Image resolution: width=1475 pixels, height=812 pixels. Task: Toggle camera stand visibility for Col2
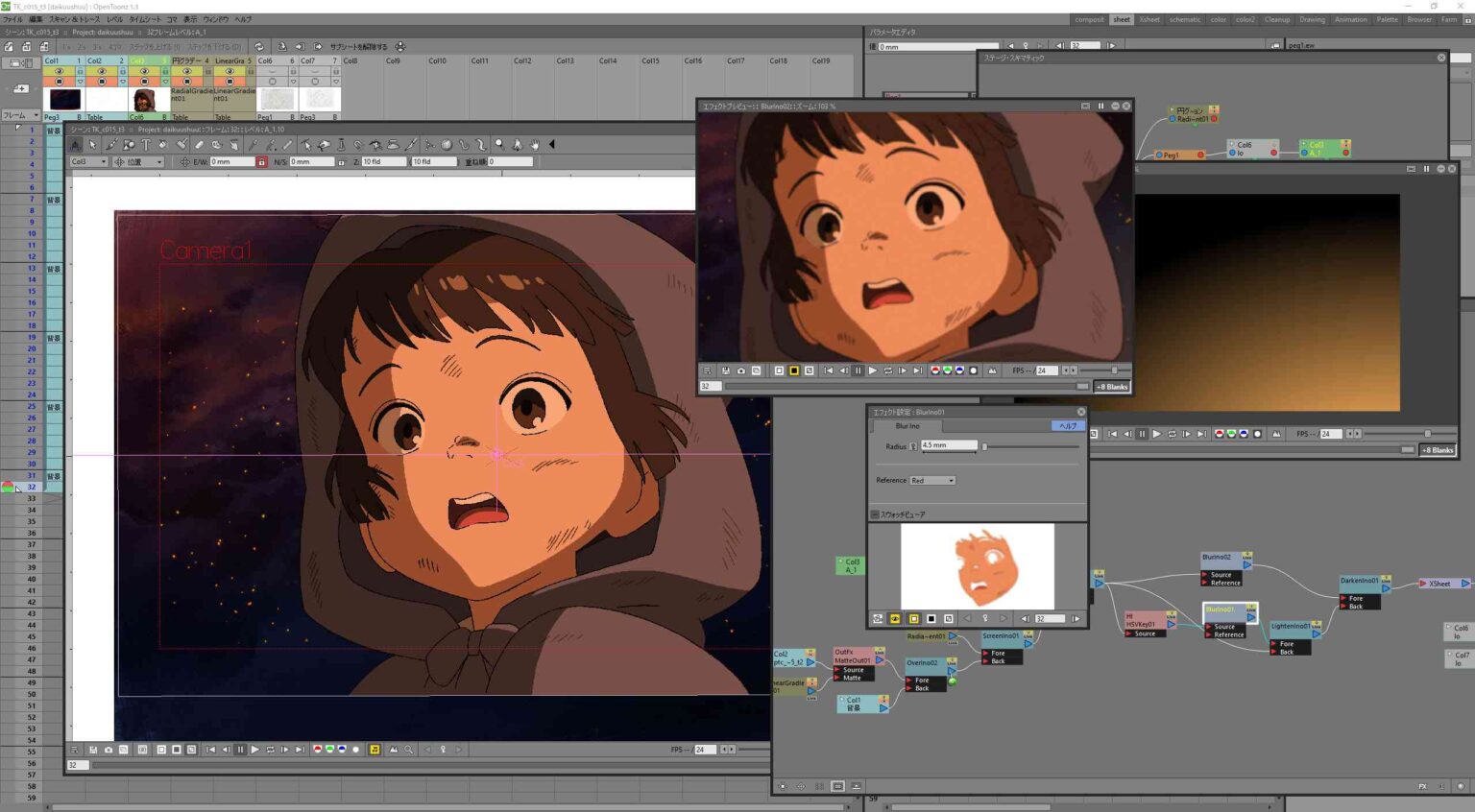[x=103, y=82]
